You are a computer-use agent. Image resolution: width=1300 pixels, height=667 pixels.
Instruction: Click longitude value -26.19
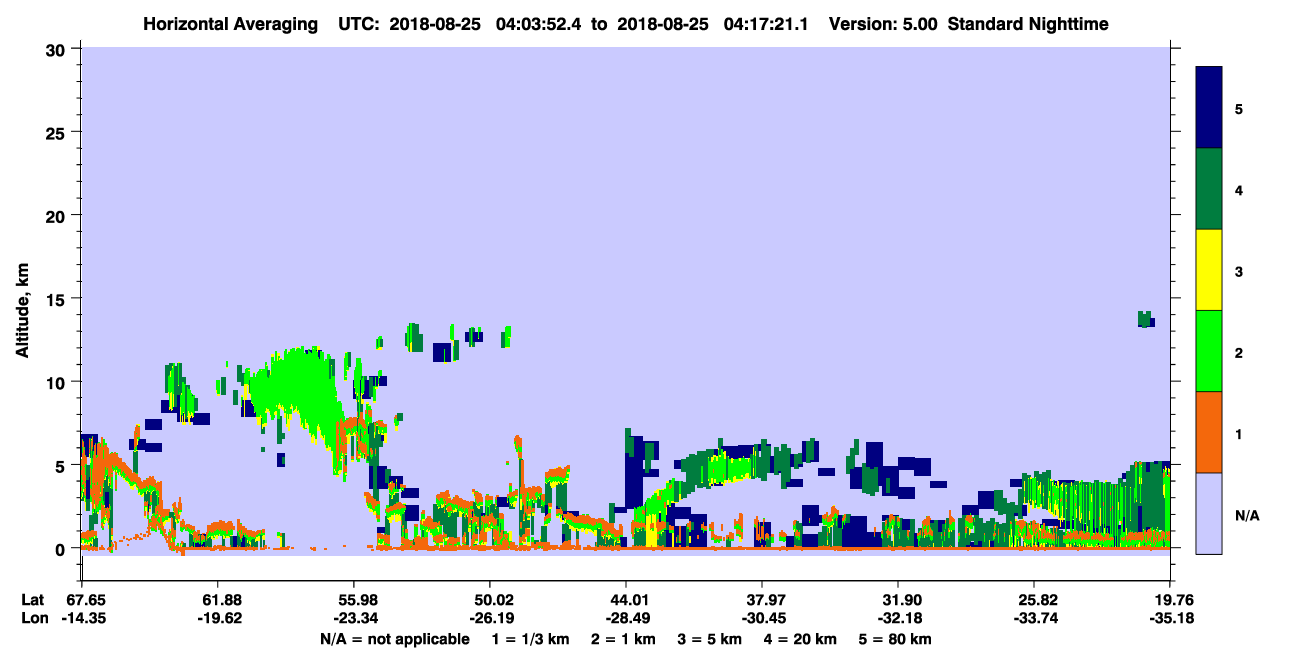coord(490,618)
